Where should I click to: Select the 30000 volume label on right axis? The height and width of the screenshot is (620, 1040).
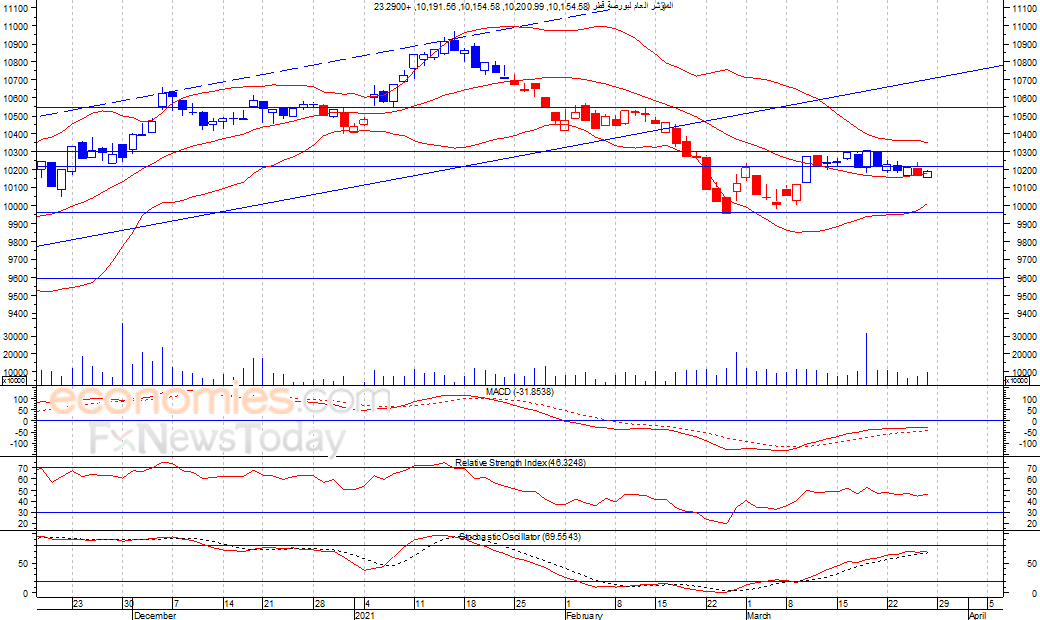1025,336
